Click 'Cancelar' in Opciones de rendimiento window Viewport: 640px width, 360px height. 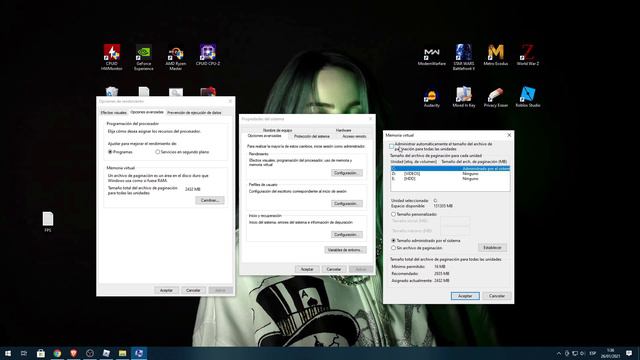(x=193, y=290)
